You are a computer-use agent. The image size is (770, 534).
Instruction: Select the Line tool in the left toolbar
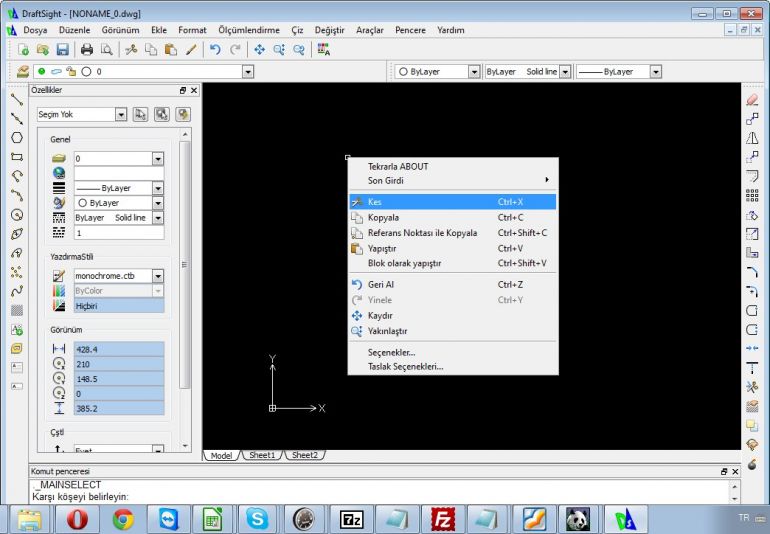click(x=16, y=98)
